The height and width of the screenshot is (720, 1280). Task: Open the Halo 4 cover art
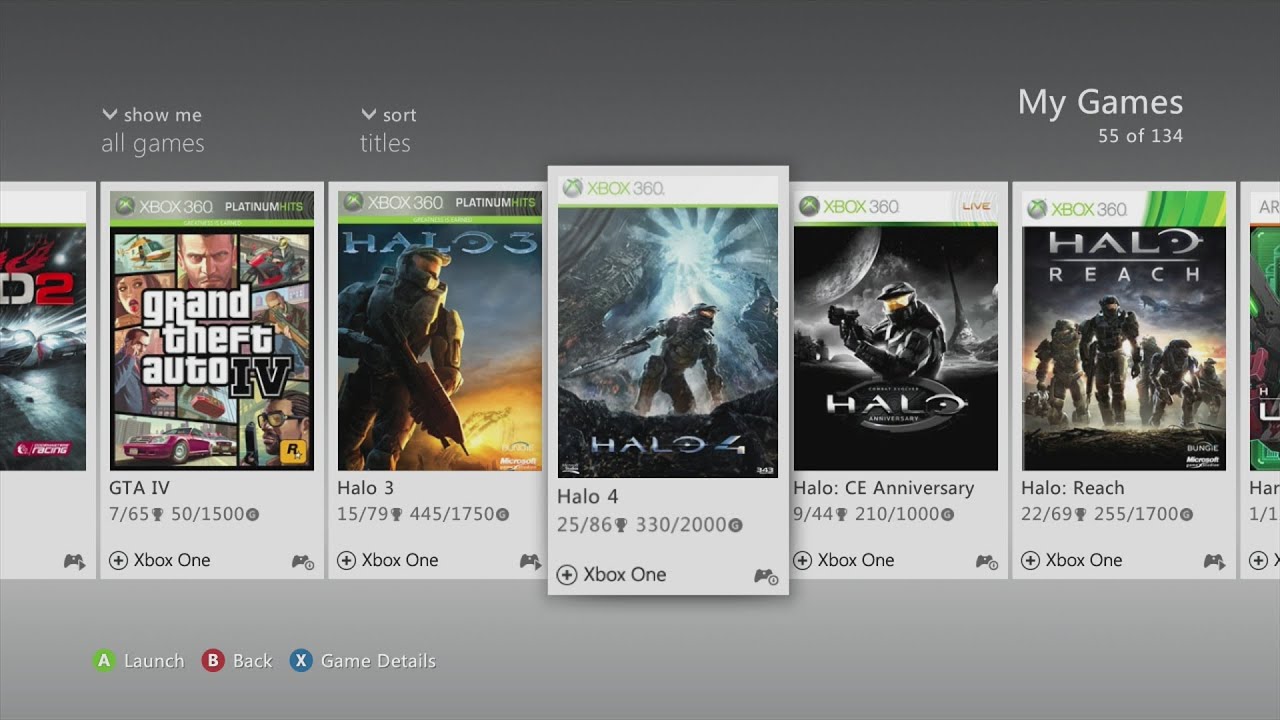[668, 327]
